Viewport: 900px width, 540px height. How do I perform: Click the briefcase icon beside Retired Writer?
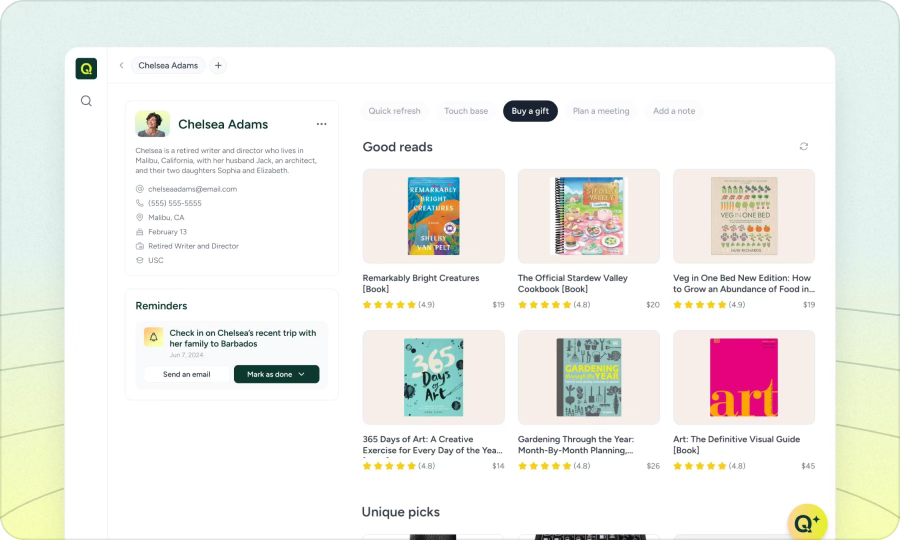point(139,246)
